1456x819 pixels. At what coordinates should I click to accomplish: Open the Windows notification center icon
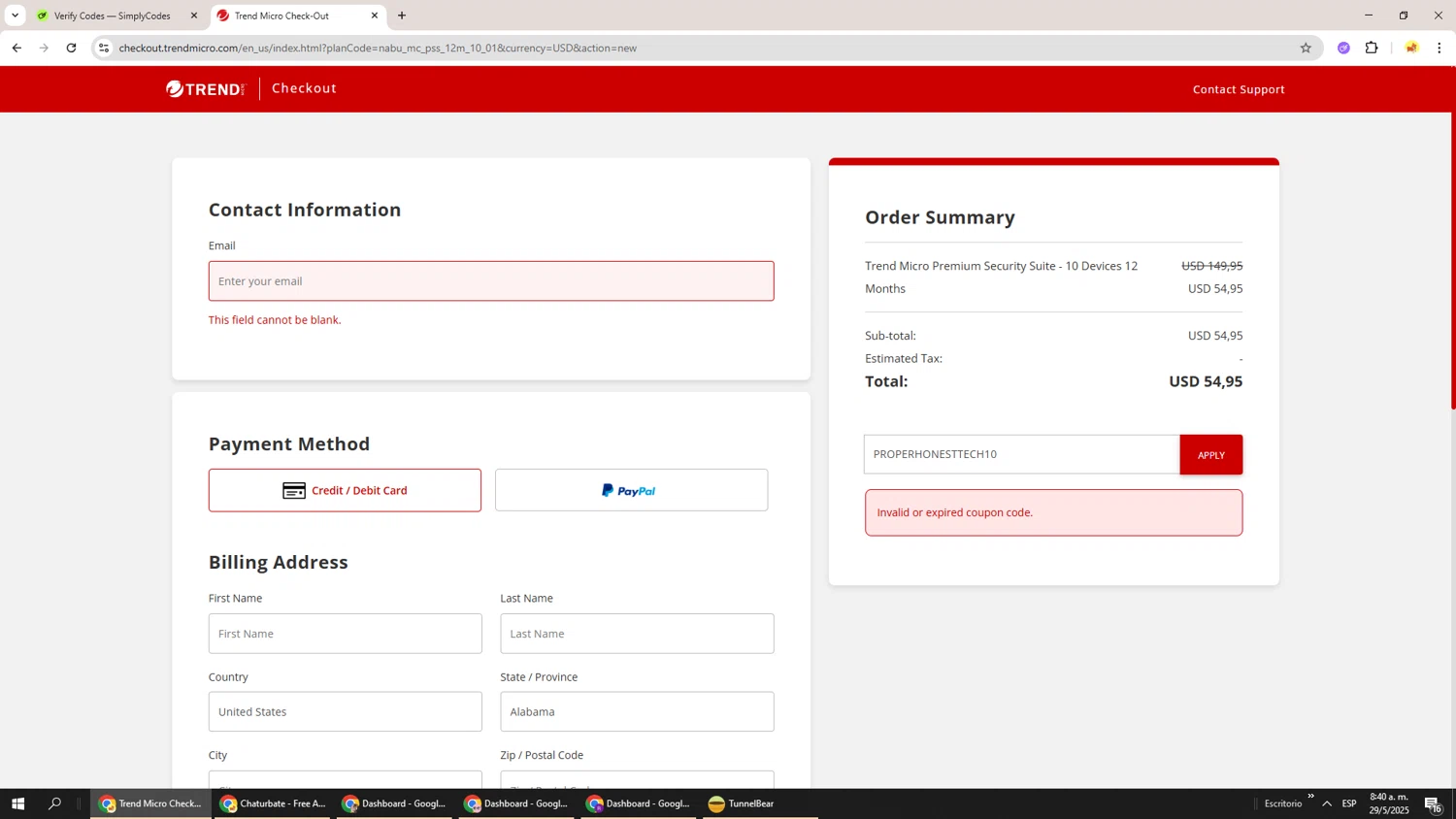click(x=1434, y=803)
